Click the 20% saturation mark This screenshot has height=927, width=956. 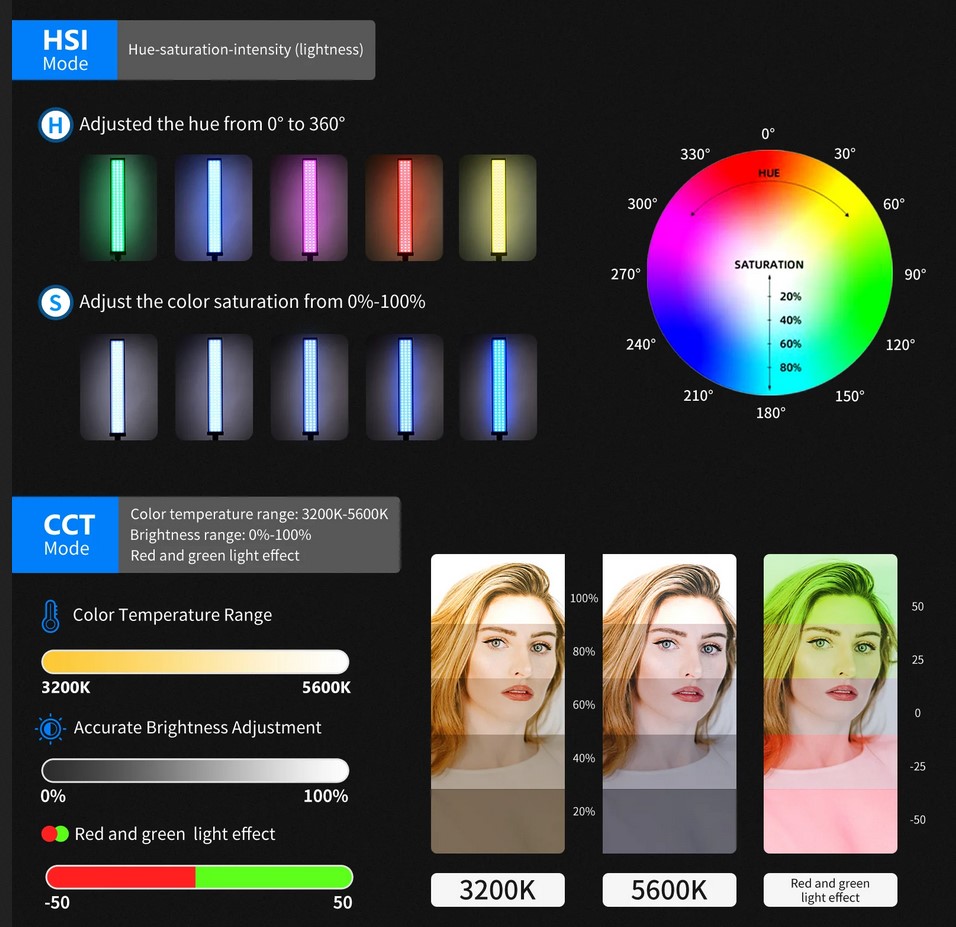(x=790, y=296)
